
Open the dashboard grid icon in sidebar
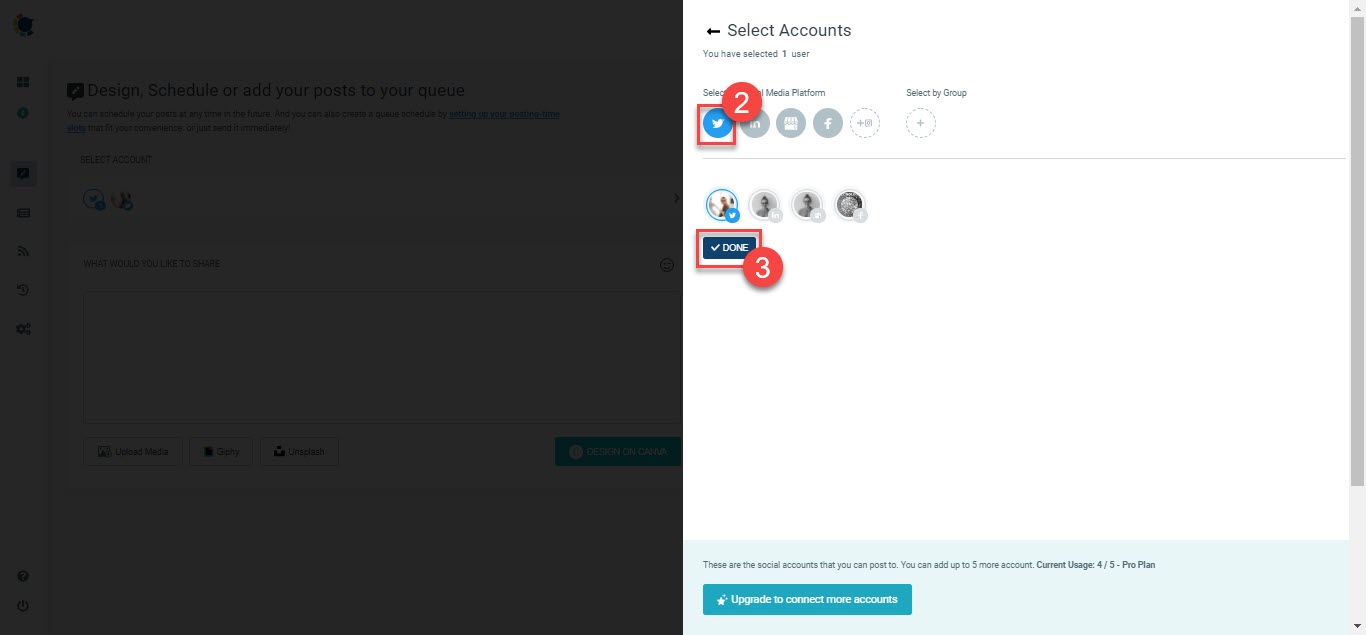pos(23,82)
